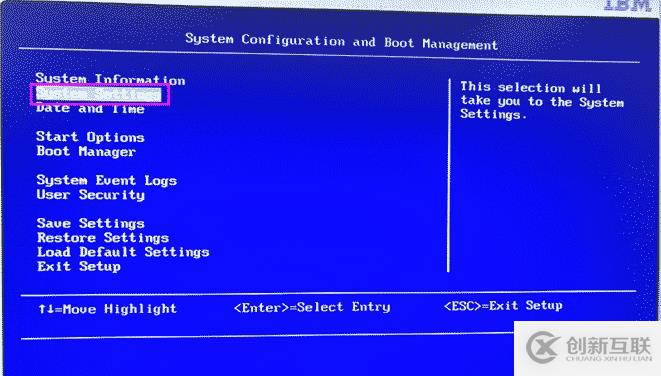This screenshot has width=661, height=376.
Task: Choose Date and Time option
Action: pyautogui.click(x=90, y=109)
